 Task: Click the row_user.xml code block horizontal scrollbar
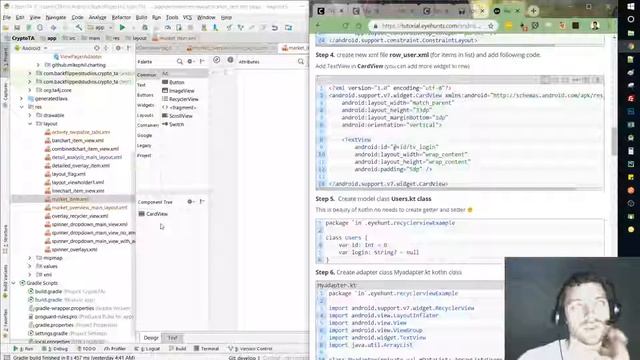[x=446, y=189]
